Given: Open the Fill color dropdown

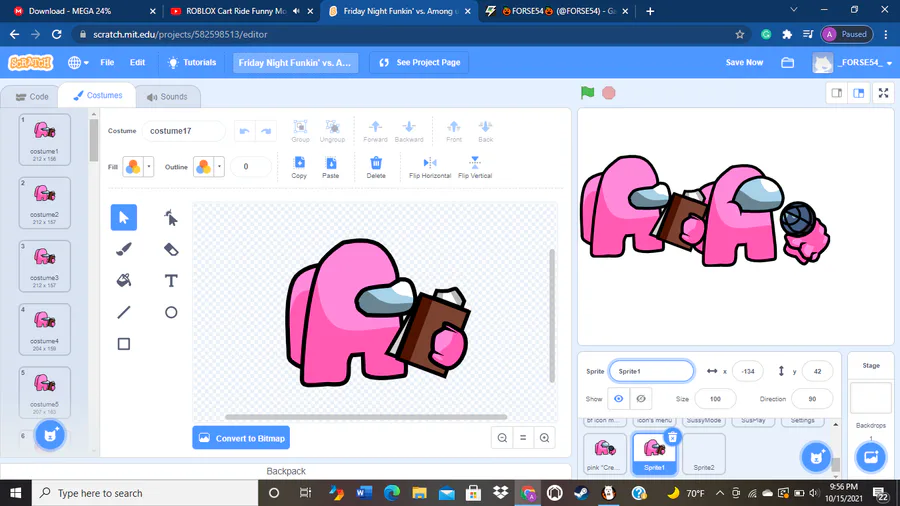Looking at the screenshot, I should [x=149, y=167].
